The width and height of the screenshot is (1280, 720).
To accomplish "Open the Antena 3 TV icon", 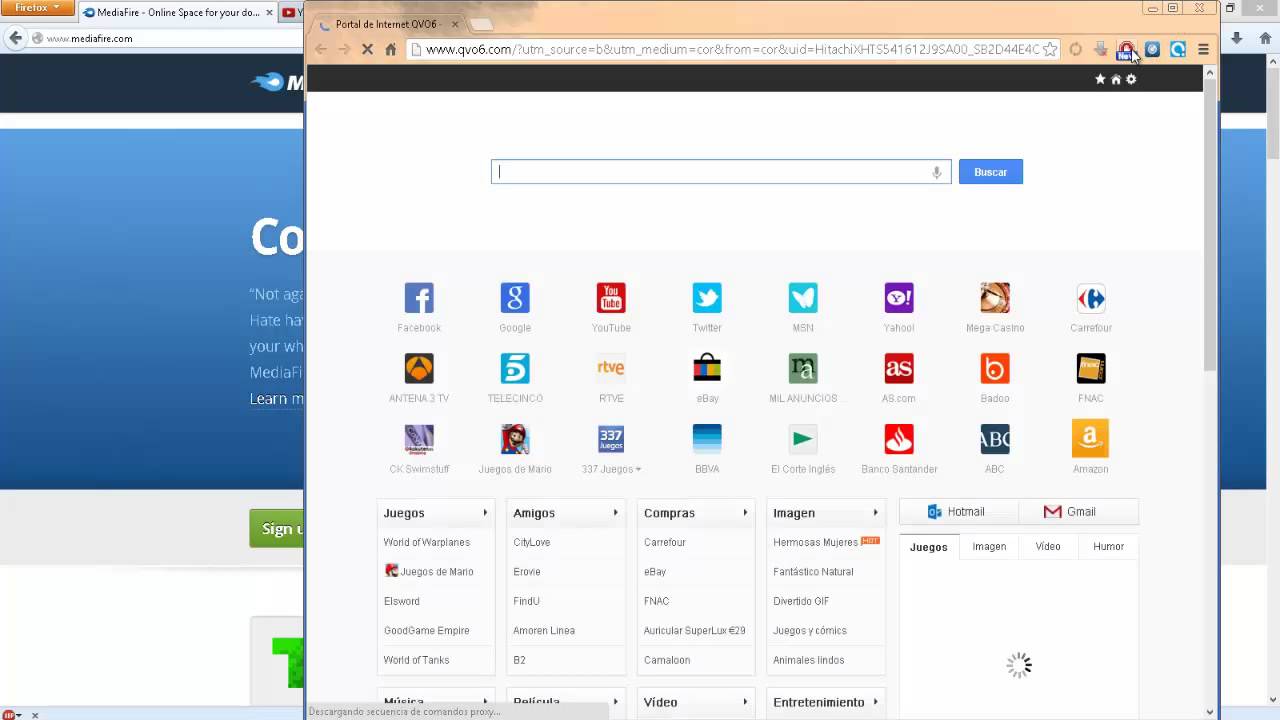I will click(419, 368).
